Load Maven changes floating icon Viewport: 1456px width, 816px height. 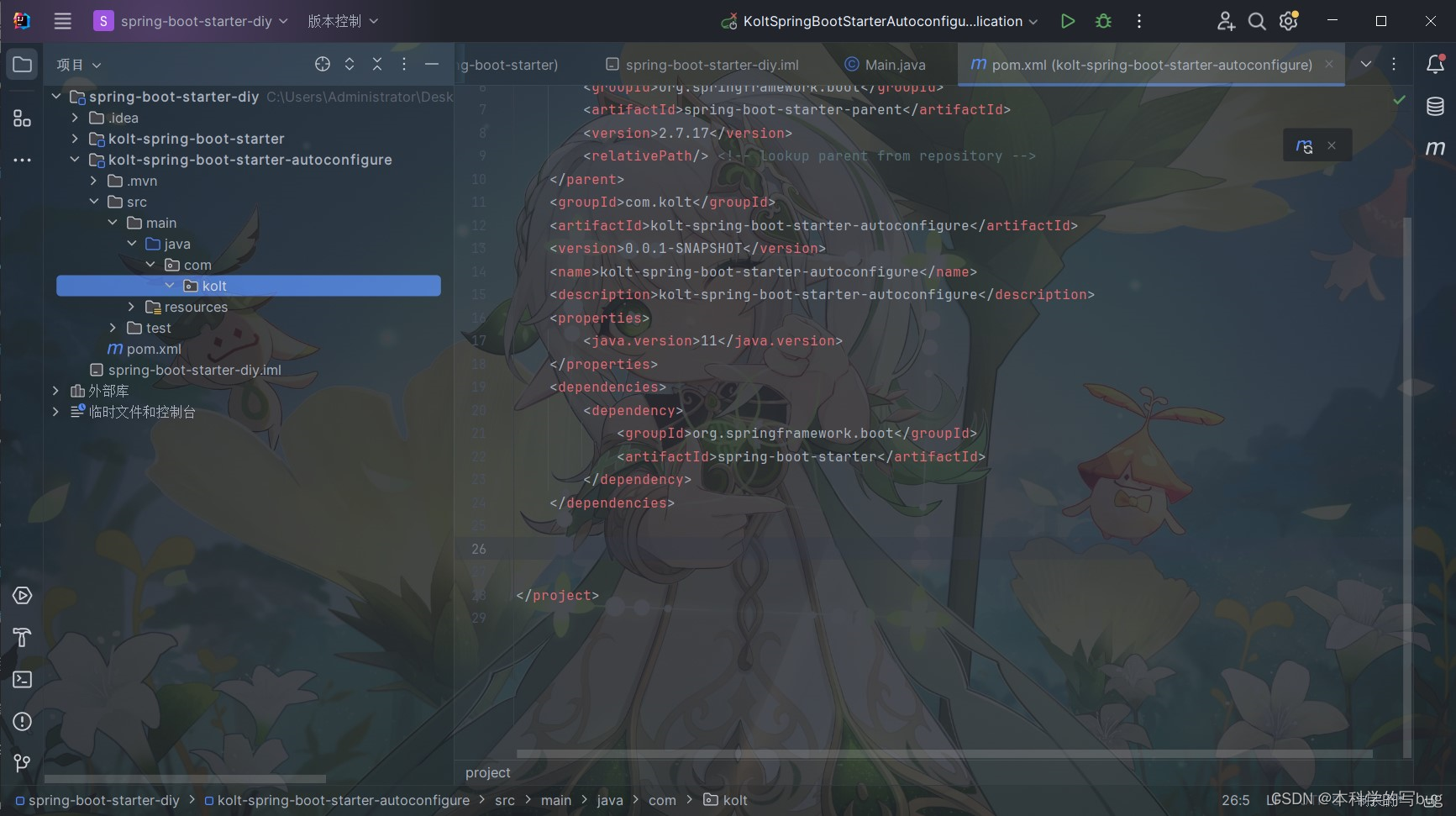1304,146
